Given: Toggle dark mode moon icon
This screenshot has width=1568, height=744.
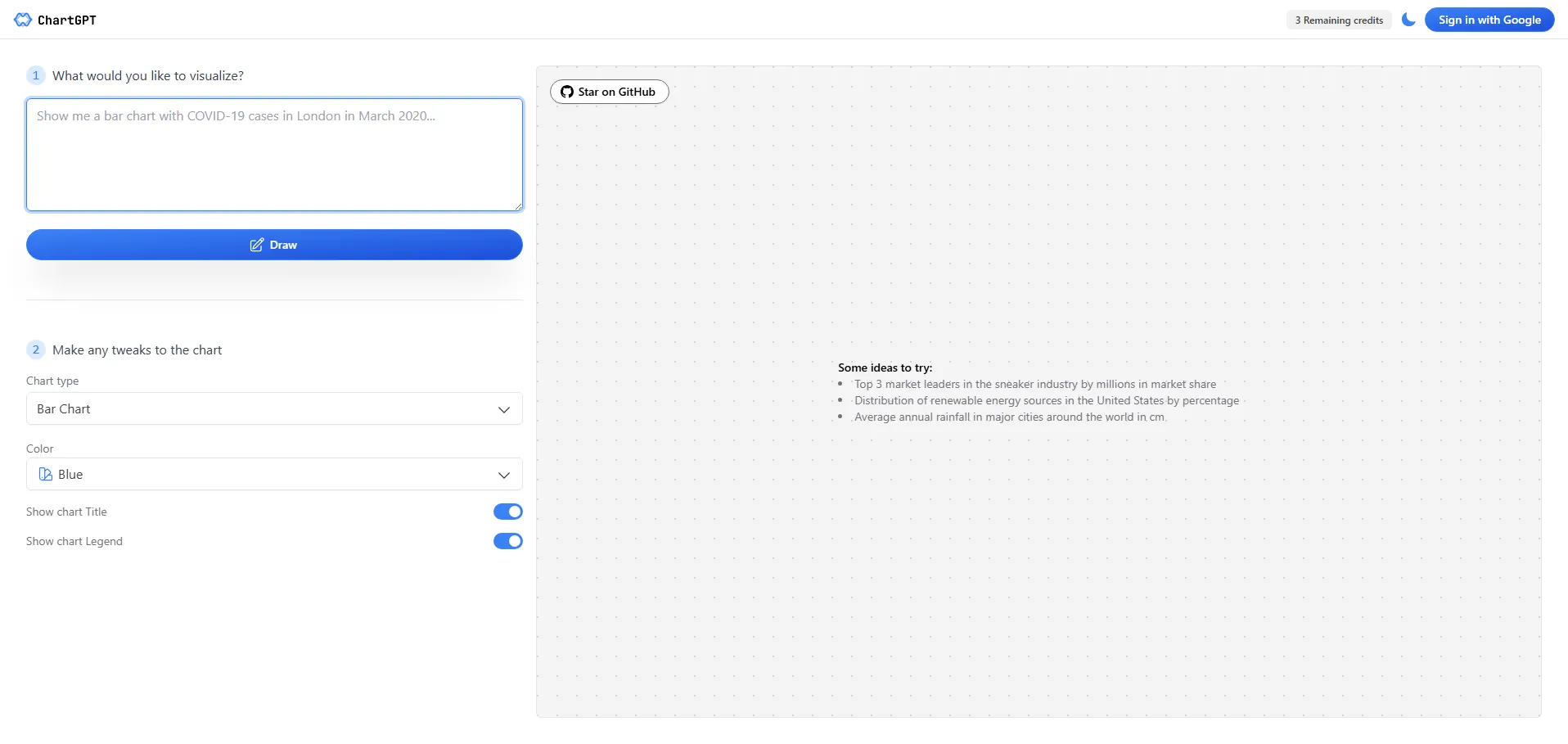Looking at the screenshot, I should click(x=1408, y=20).
